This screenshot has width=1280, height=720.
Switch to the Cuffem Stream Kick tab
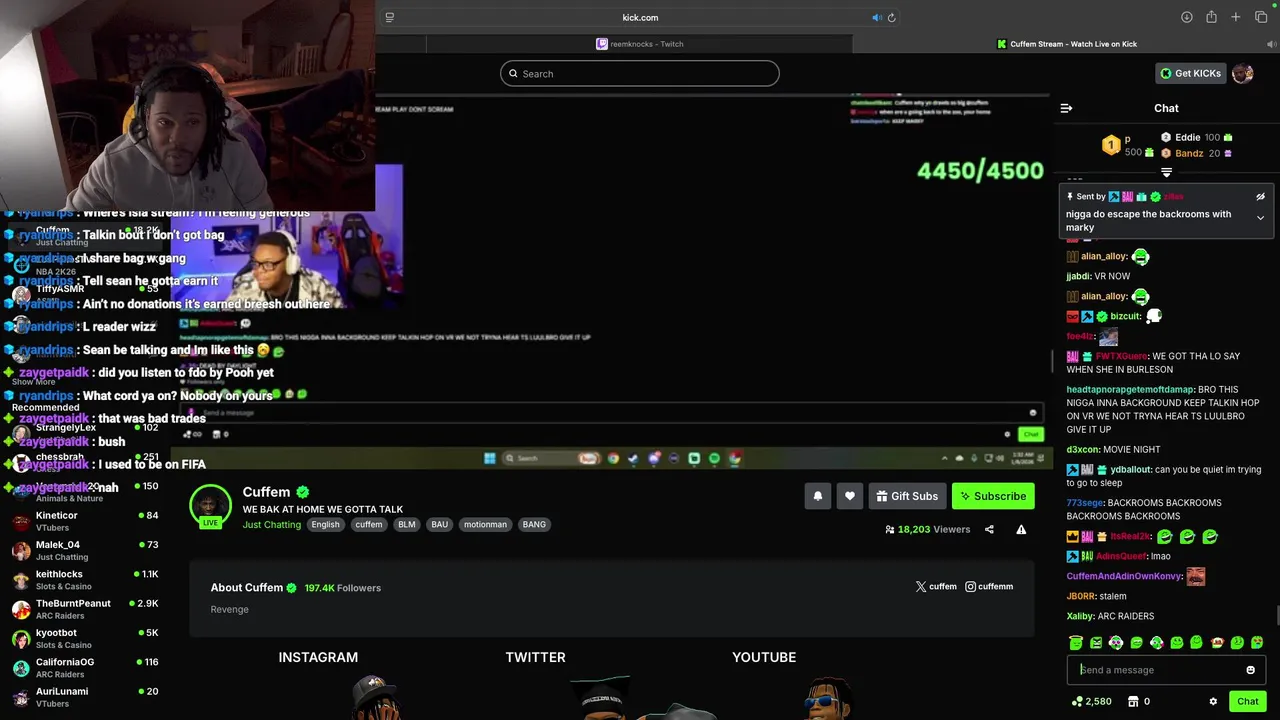pos(1066,44)
